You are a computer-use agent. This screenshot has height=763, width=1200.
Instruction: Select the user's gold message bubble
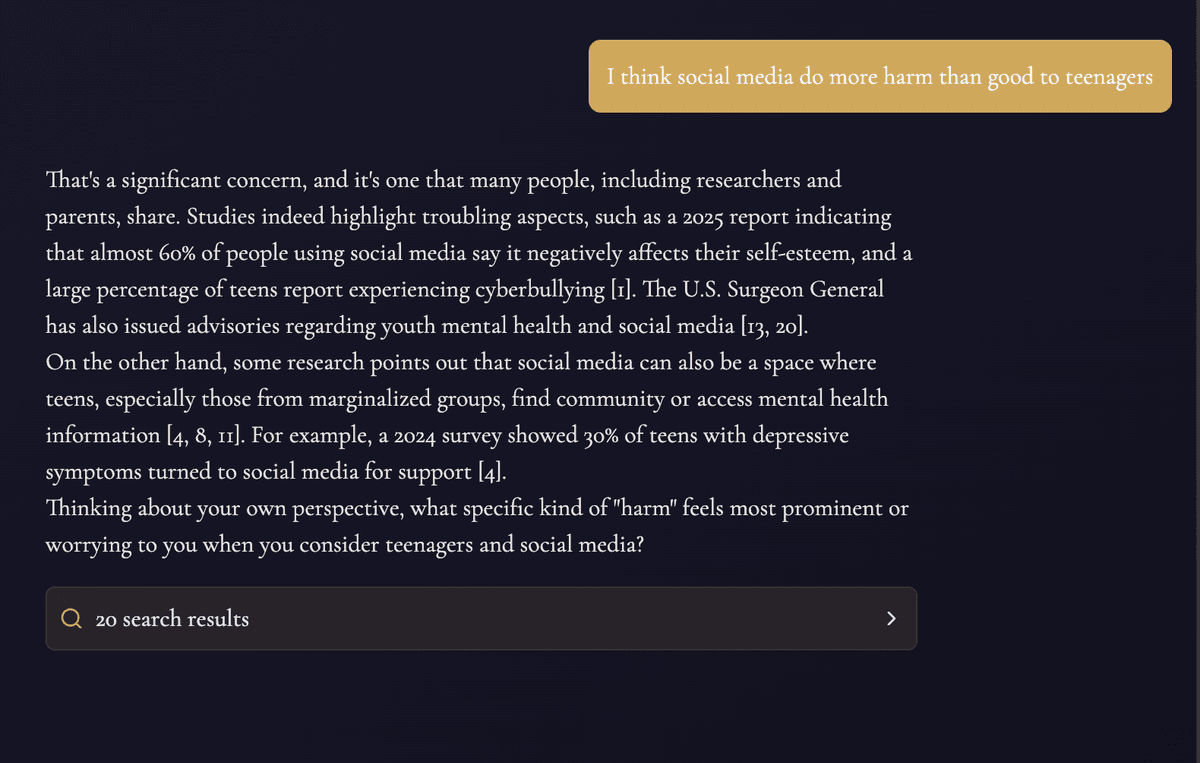(879, 76)
